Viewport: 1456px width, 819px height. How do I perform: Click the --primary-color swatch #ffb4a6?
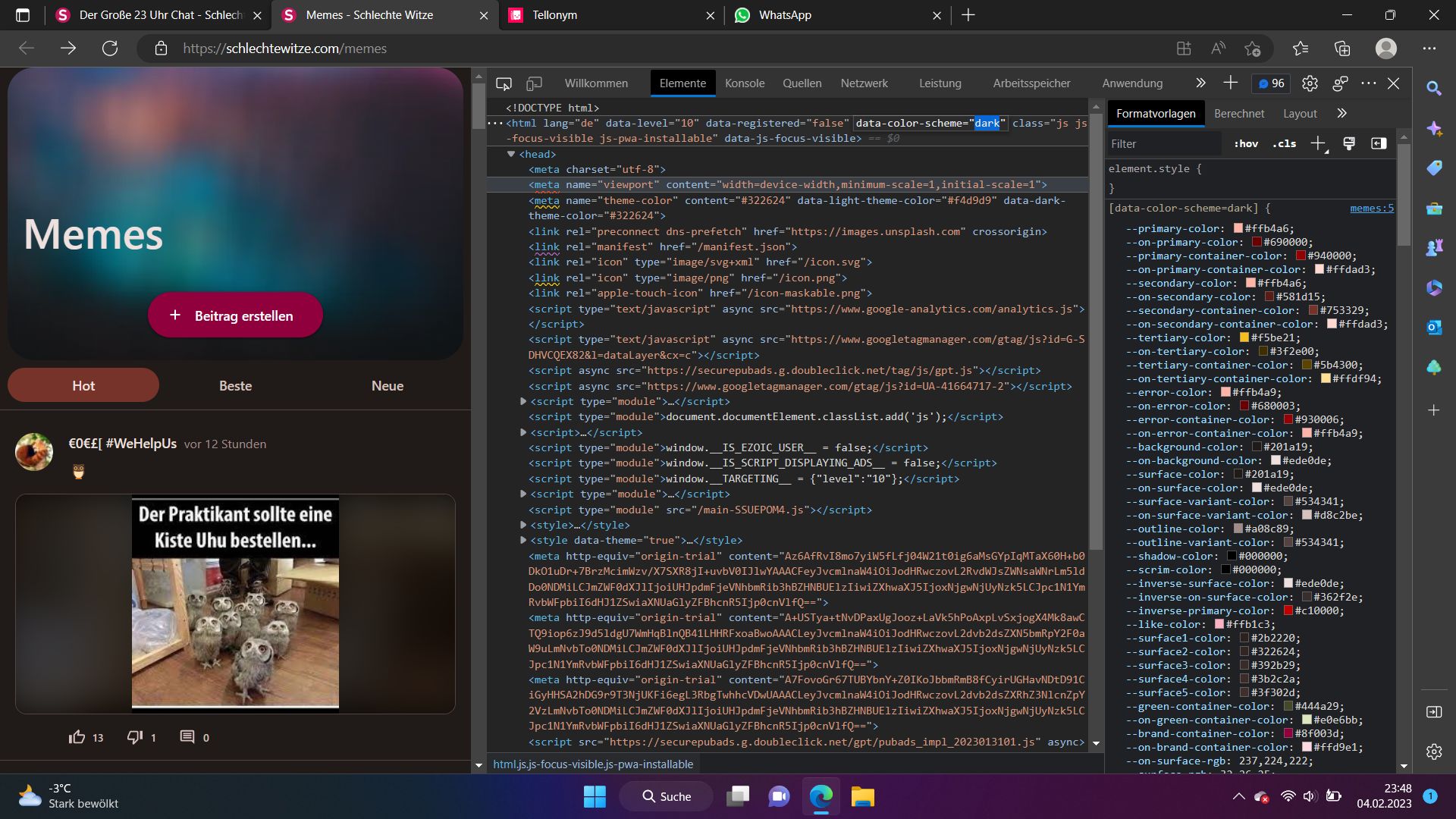click(x=1238, y=229)
